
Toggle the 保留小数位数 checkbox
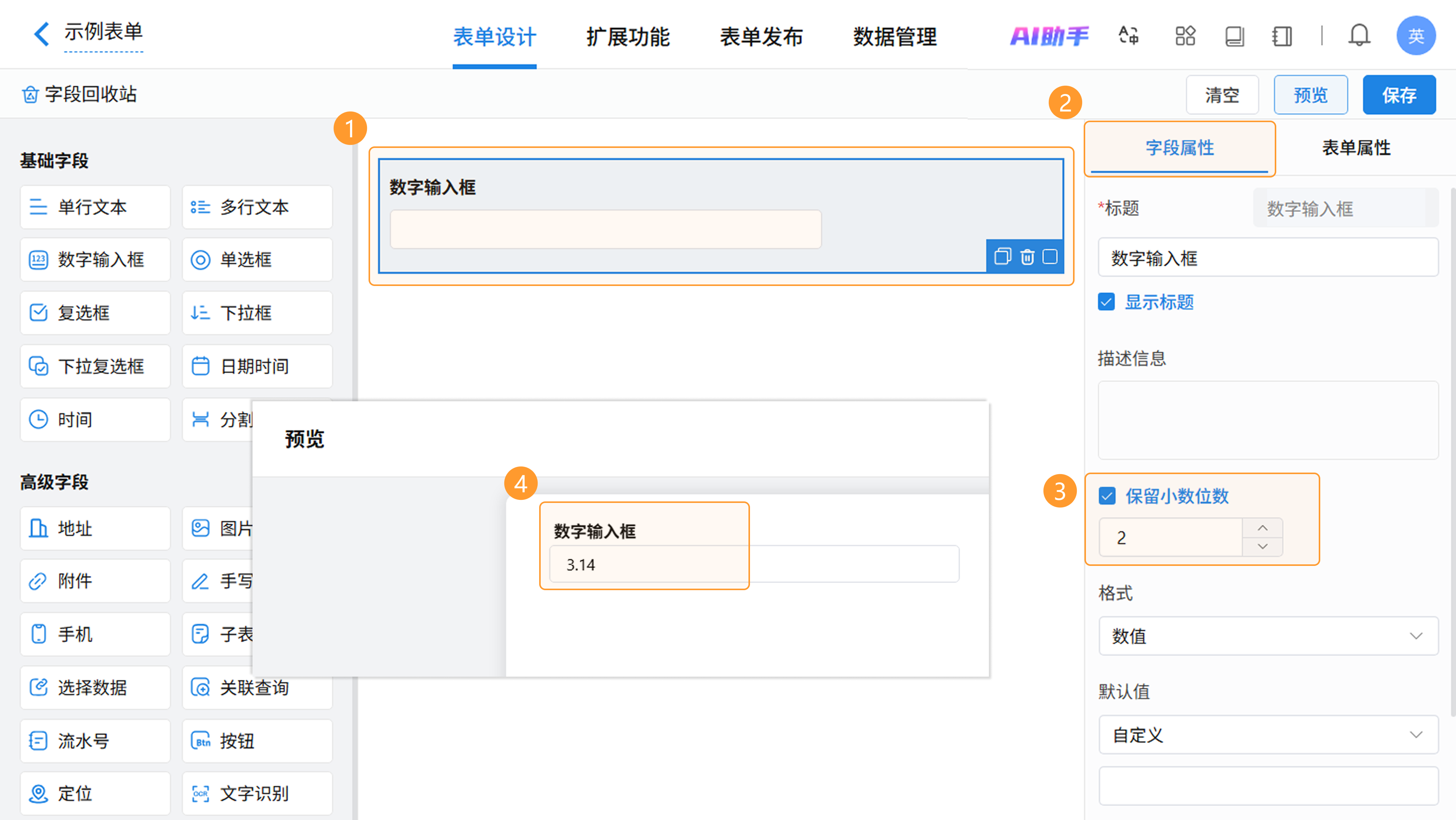[1107, 496]
